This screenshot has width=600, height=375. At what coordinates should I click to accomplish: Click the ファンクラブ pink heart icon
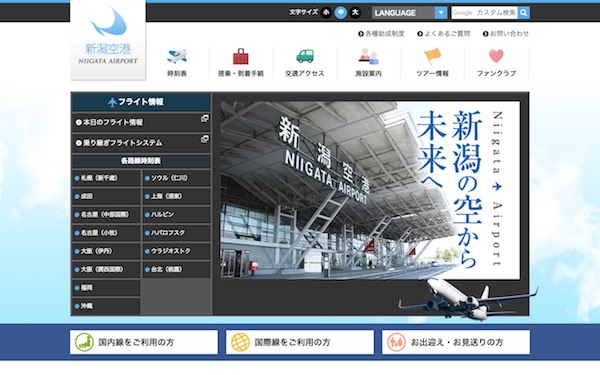[x=496, y=56]
